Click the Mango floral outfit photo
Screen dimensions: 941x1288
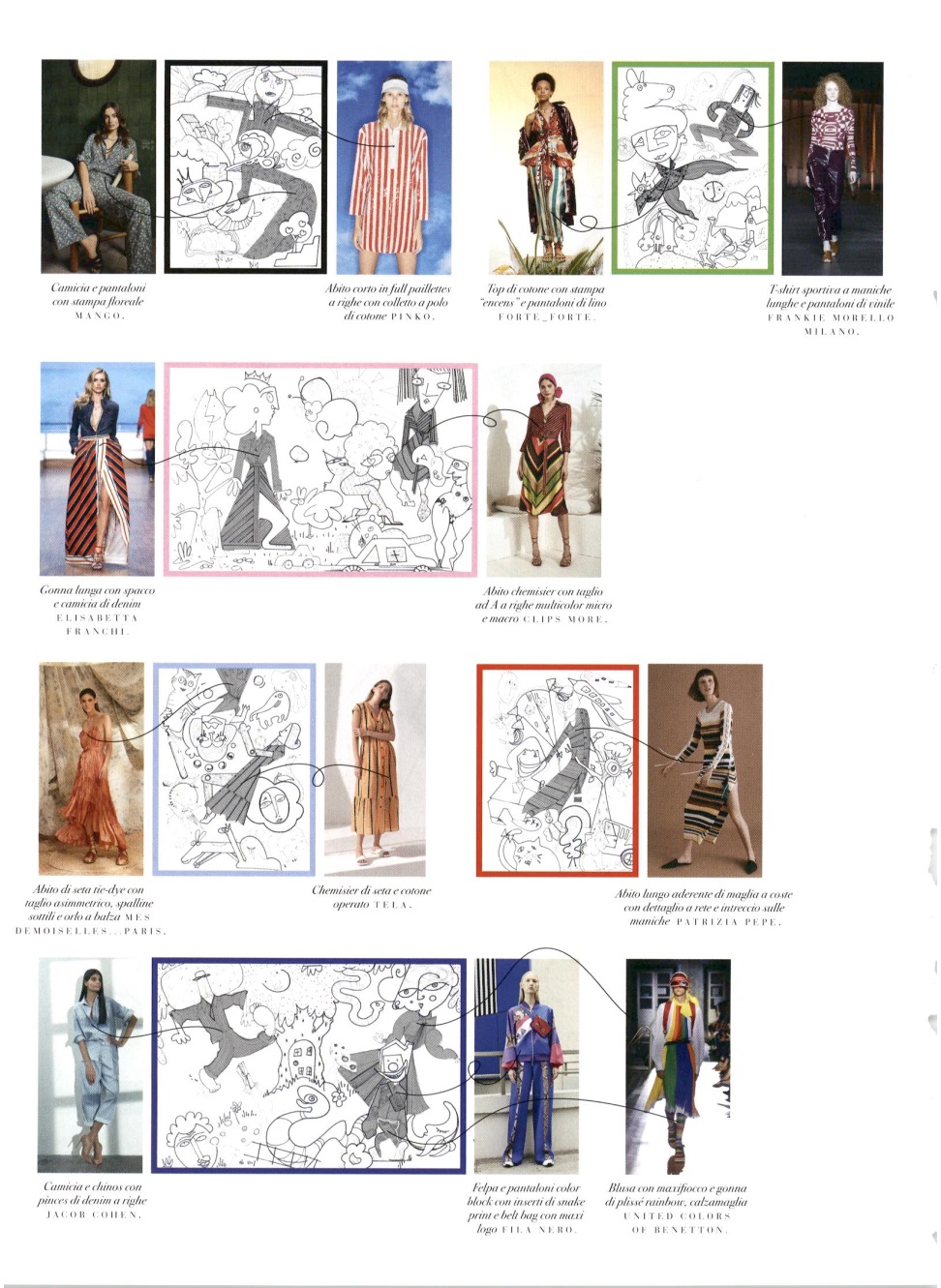click(98, 166)
